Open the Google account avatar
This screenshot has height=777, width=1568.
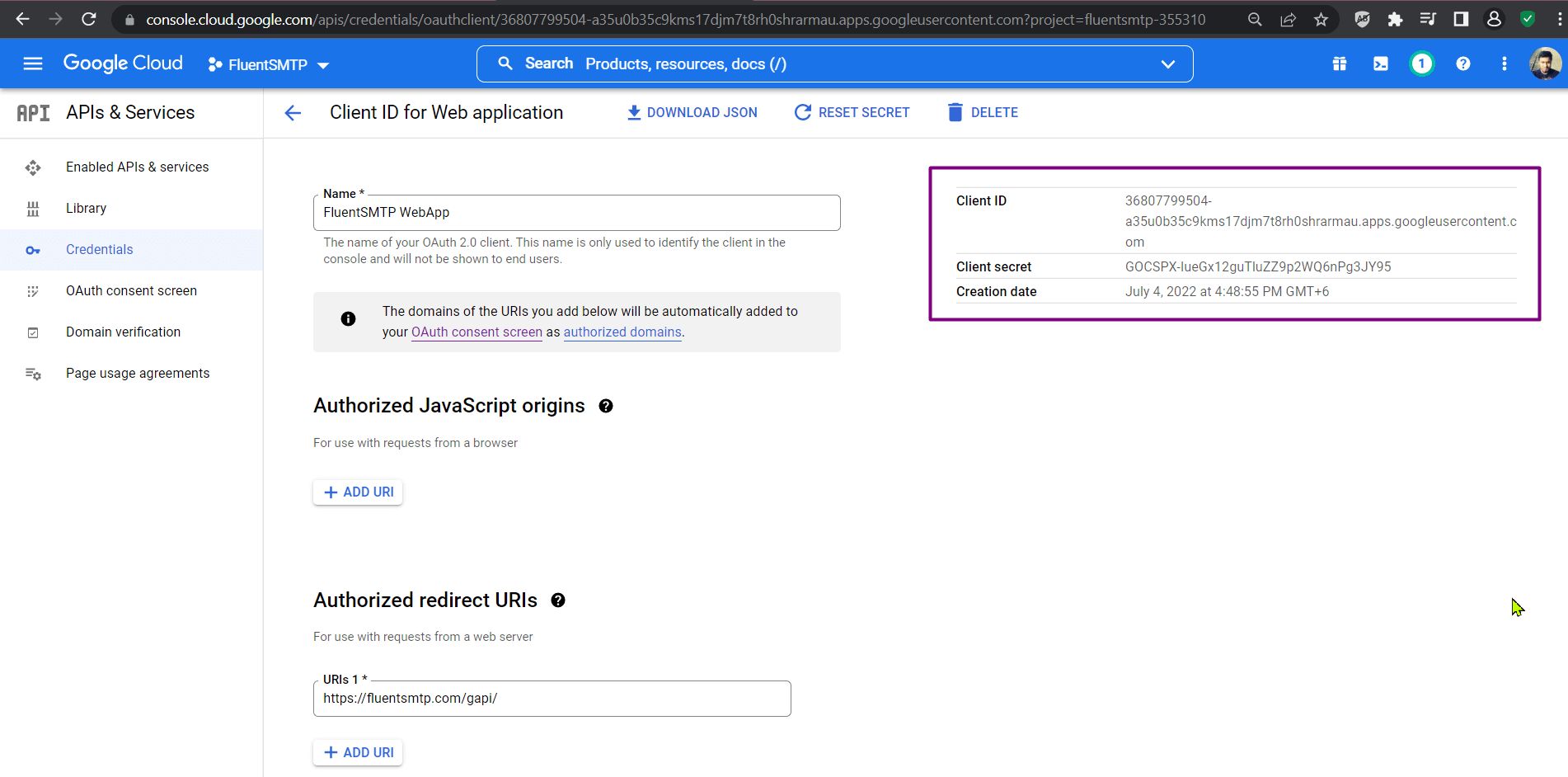1545,64
